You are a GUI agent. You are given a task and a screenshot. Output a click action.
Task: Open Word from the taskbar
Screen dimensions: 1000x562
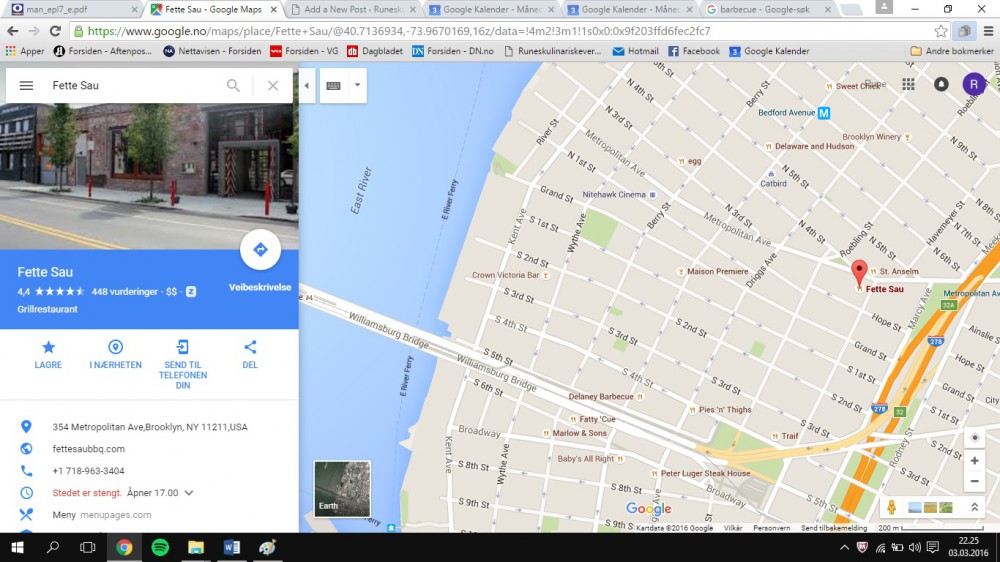(x=232, y=547)
